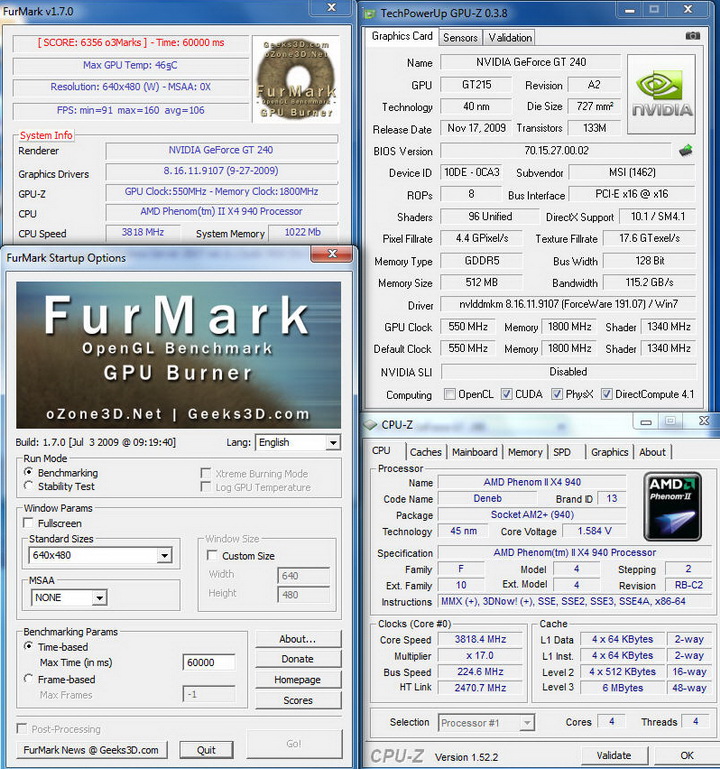Viewport: 720px width, 769px height.
Task: Click the Core Speed 3818.4 MHz value
Action: click(480, 639)
